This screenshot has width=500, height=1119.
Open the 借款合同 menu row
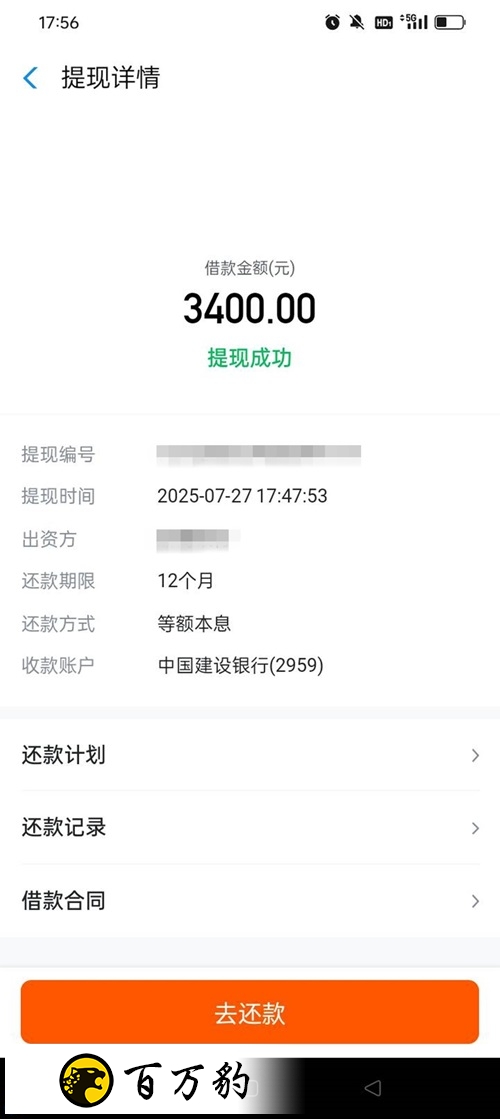pyautogui.click(x=250, y=901)
